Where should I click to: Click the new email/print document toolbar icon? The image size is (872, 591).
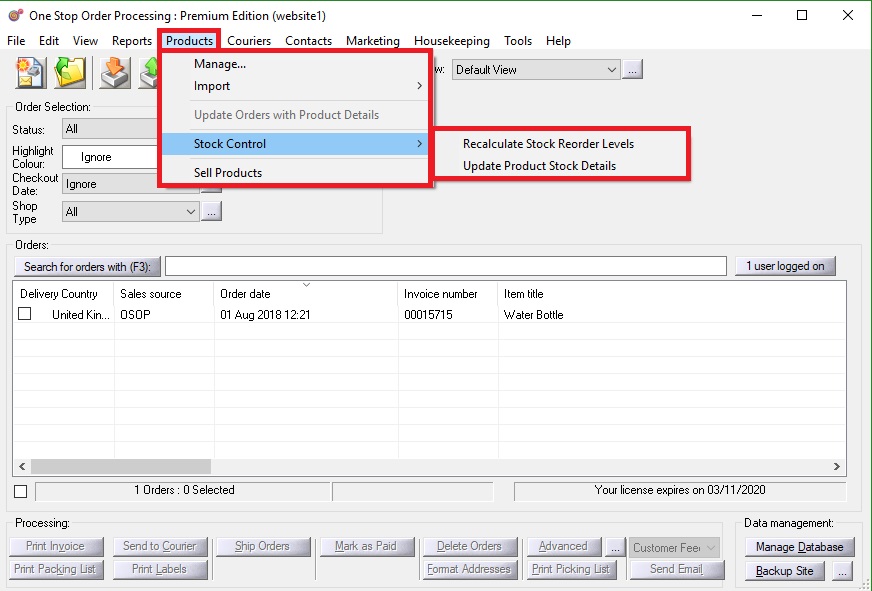[x=30, y=73]
